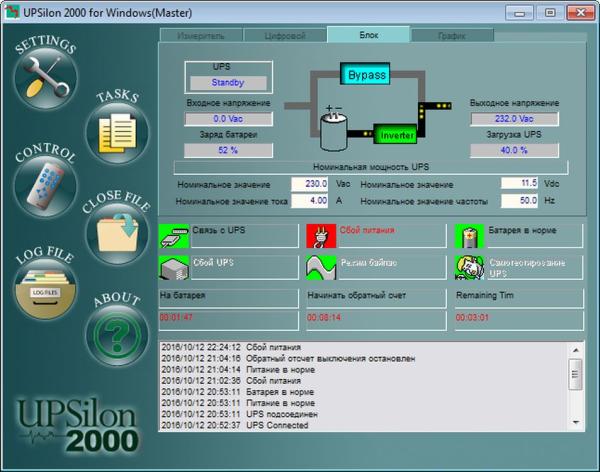Click the 11.5 Vdc nominal value field

coord(519,183)
